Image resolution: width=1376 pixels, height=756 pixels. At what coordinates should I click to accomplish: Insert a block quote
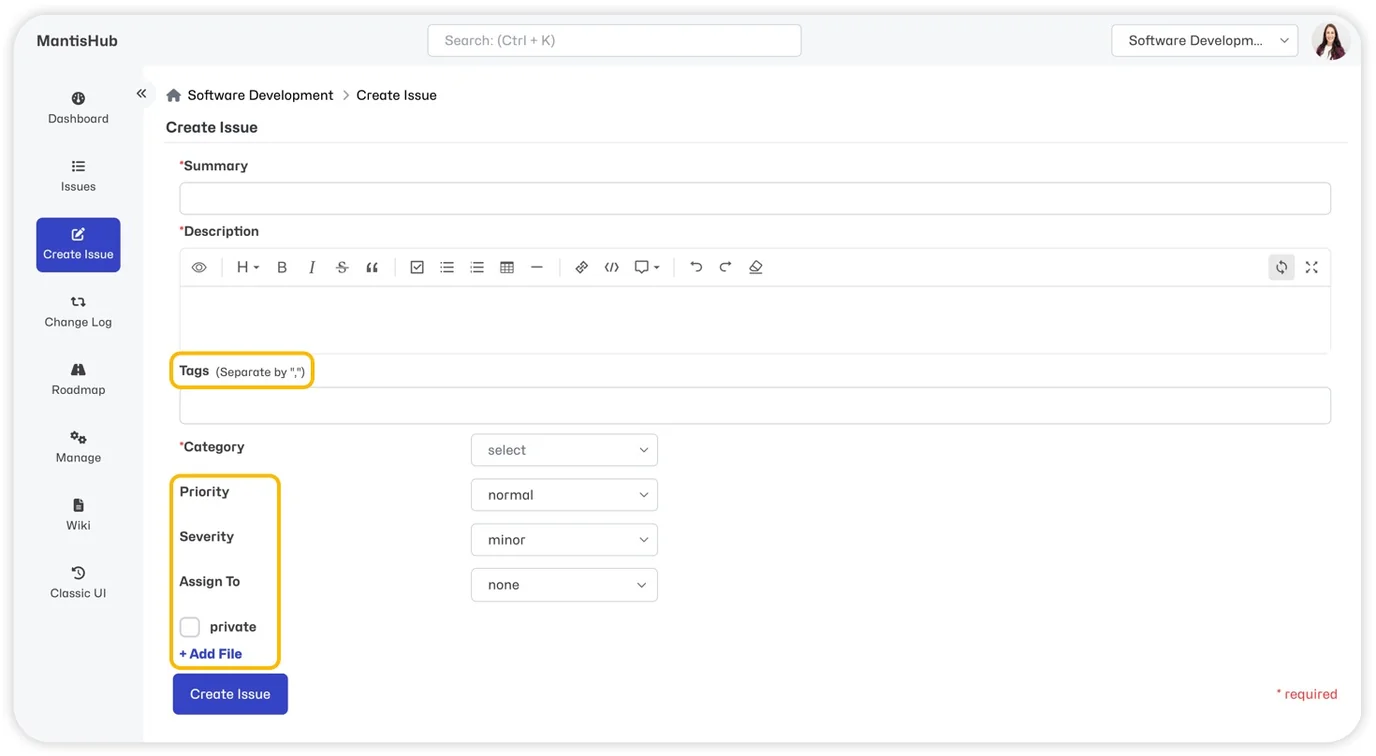(x=372, y=268)
